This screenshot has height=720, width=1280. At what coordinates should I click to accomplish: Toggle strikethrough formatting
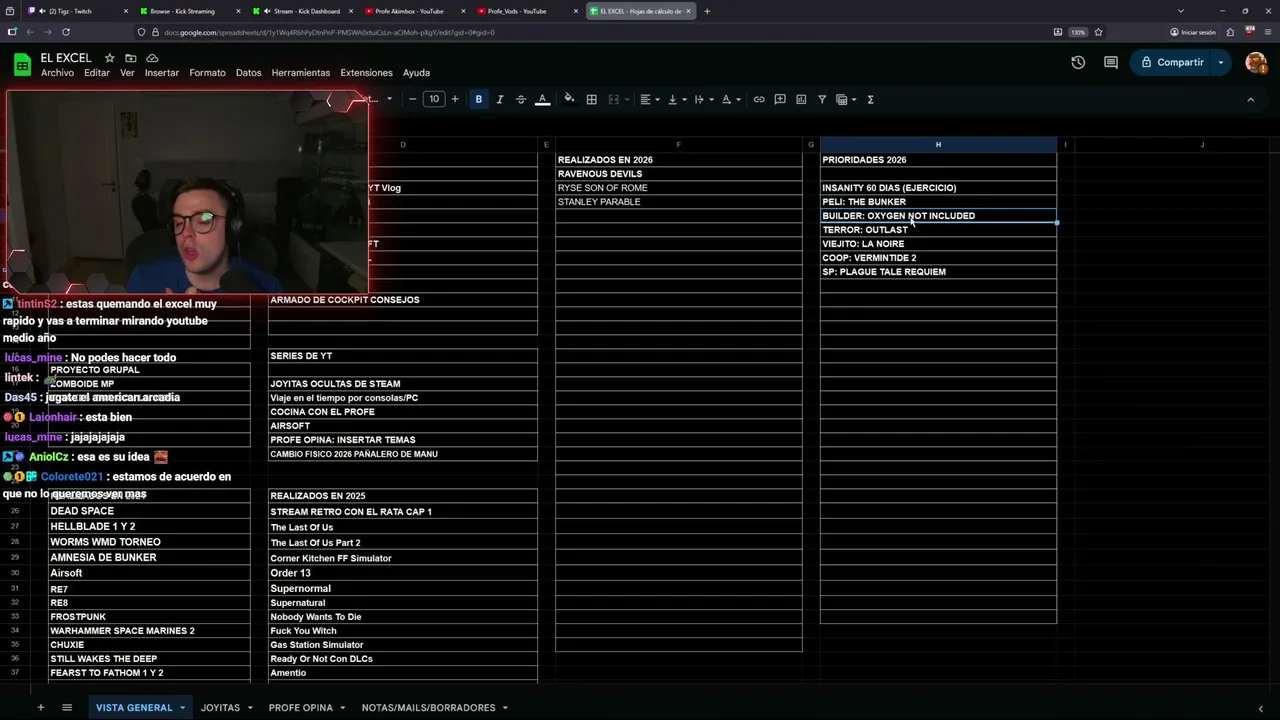coord(521,99)
